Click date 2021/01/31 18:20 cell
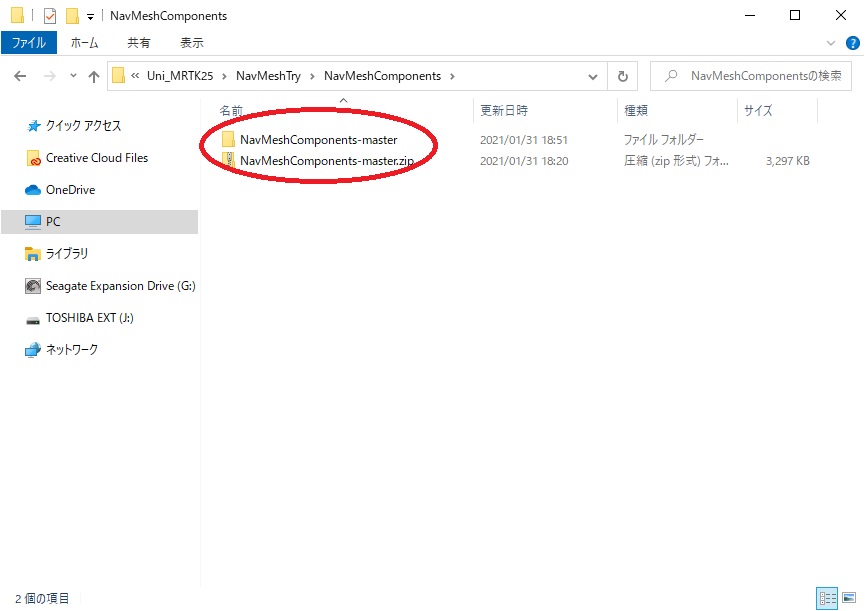This screenshot has height=611, width=865. 524,161
